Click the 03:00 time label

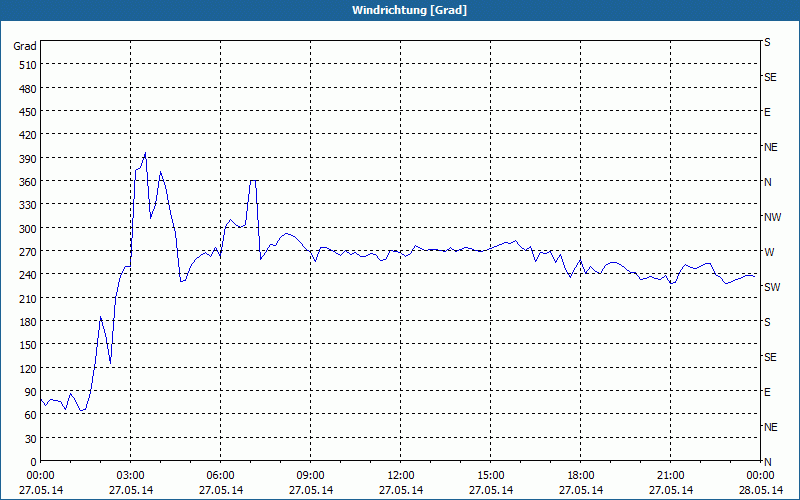coord(131,476)
